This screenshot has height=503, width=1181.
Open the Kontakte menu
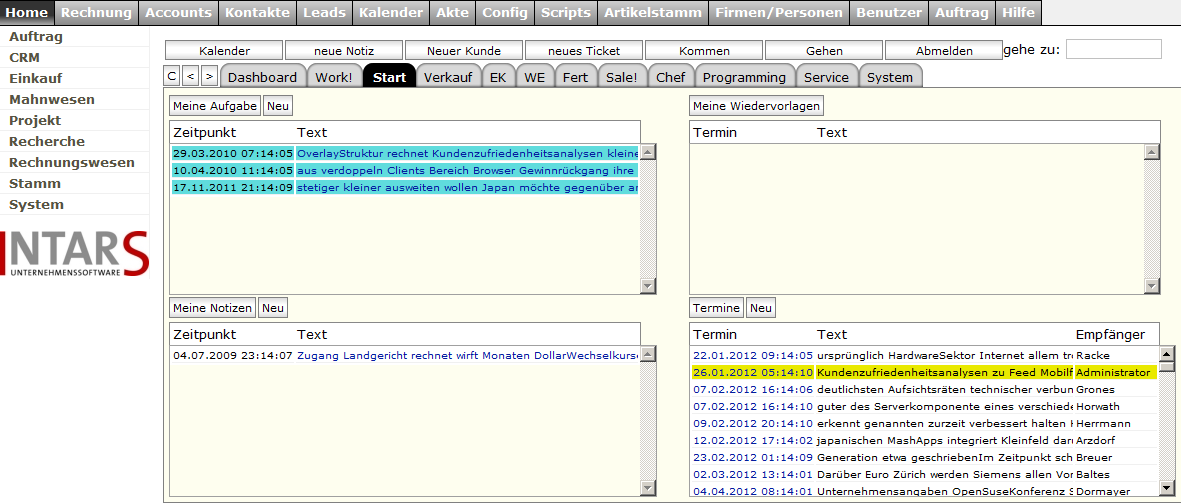258,12
